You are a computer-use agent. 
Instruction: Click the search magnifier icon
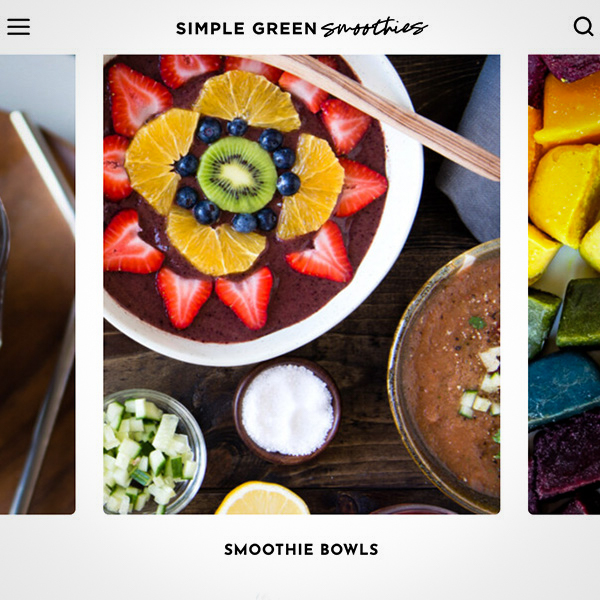(583, 26)
